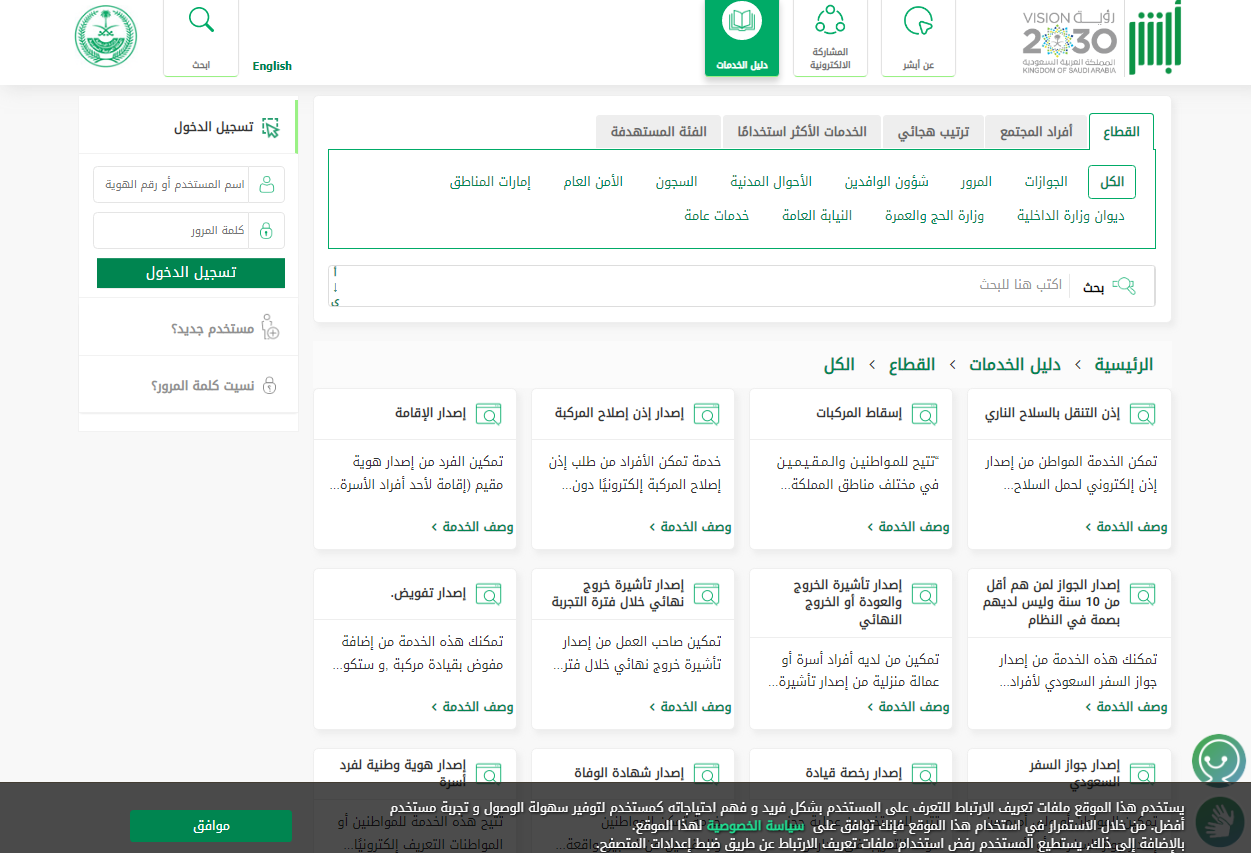Filter by وزارة الحج والعمرة sector
Screen dimensions: 1251x853
click(x=934, y=215)
